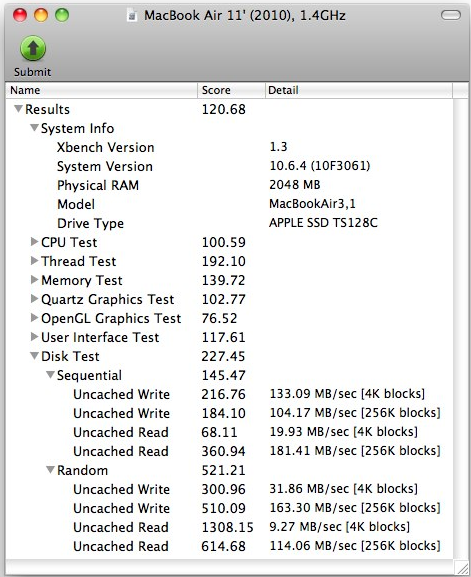Select Uncached Read row scoring 68.11
This screenshot has height=577, width=471.
229,432
